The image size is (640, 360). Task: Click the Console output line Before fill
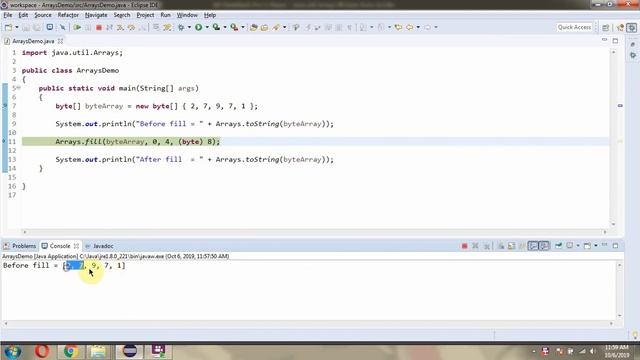[64, 266]
